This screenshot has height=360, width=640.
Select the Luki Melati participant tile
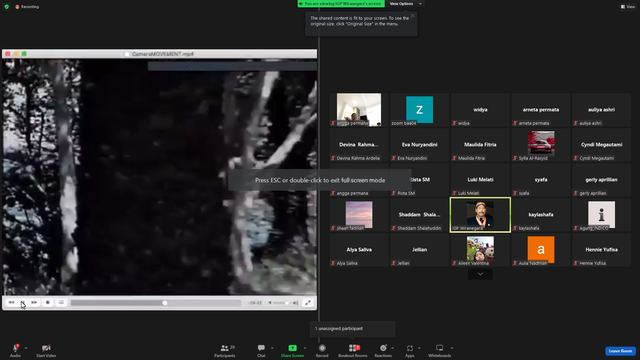[480, 180]
